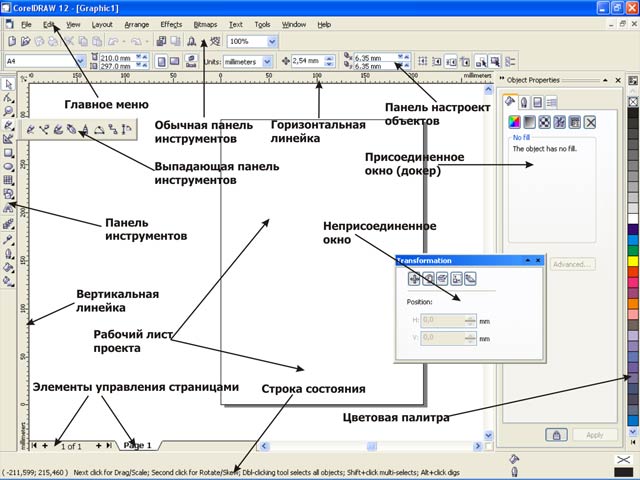Roll up the Transformation window
The image size is (640, 480).
point(528,260)
